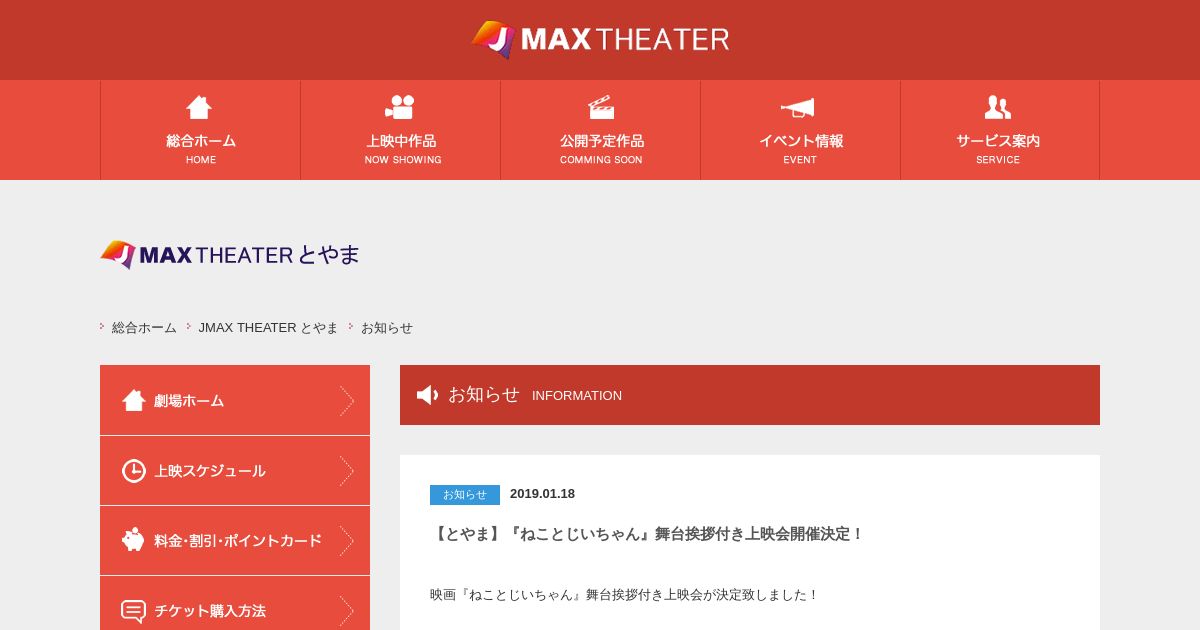Screen dimensions: 1200x630
Task: Open the 劇場ホーム sidebar label
Action: pyautogui.click(x=189, y=401)
